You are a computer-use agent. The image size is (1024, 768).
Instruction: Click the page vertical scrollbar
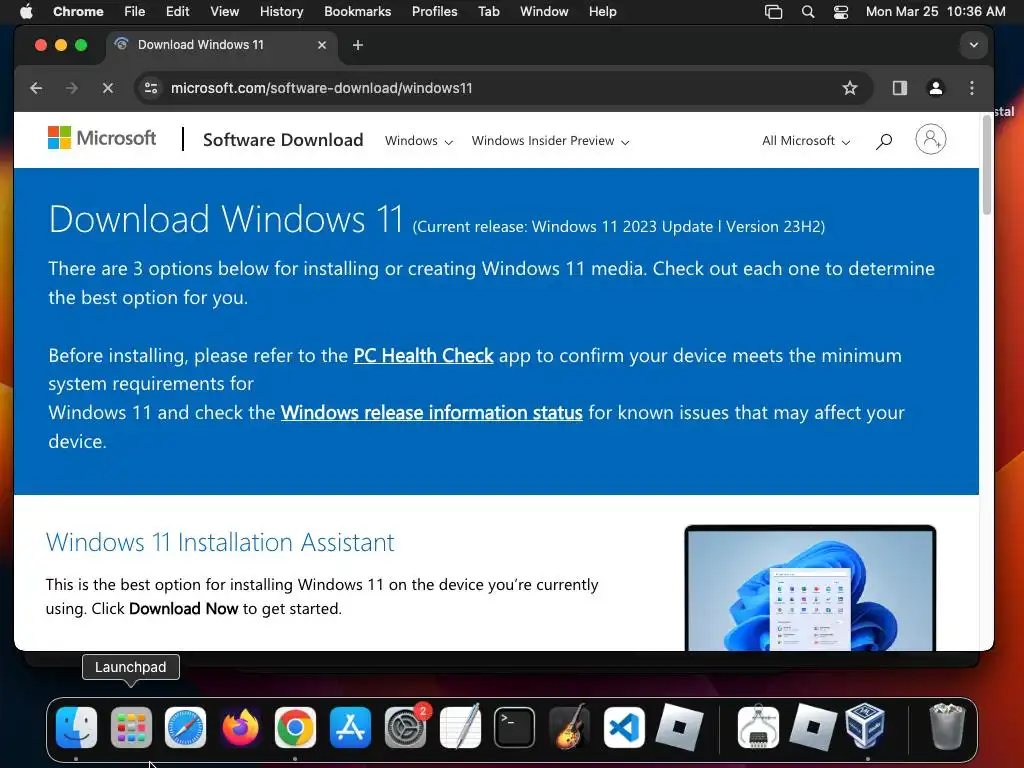tap(986, 165)
